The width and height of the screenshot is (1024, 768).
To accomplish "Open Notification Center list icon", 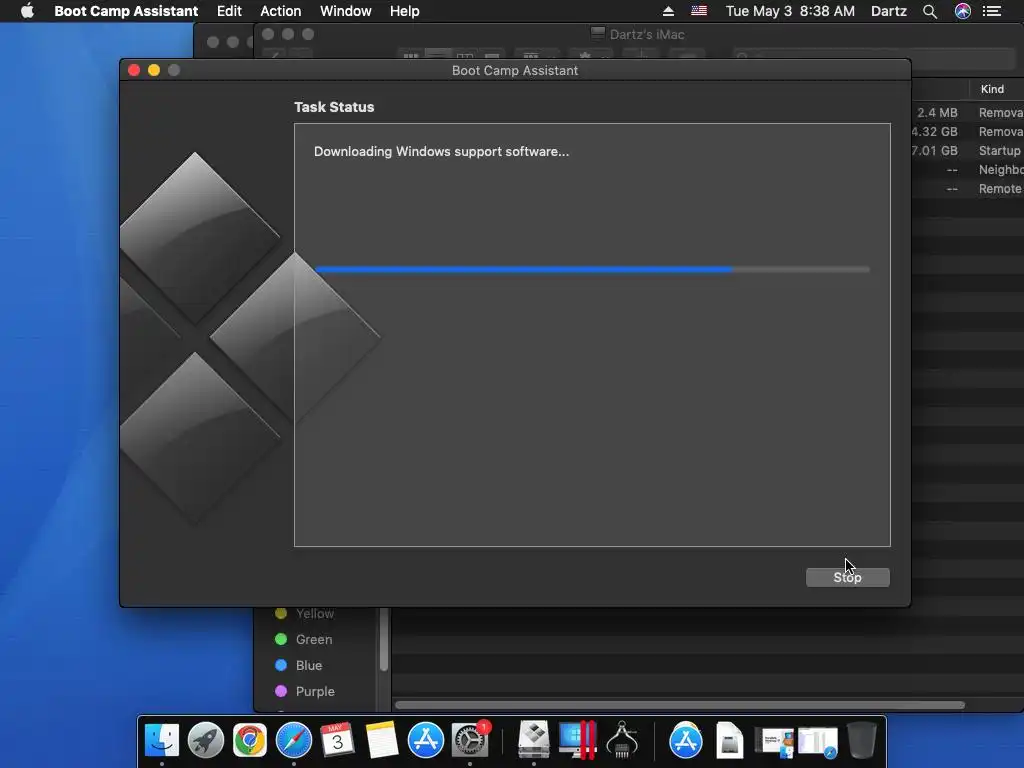I will [992, 11].
